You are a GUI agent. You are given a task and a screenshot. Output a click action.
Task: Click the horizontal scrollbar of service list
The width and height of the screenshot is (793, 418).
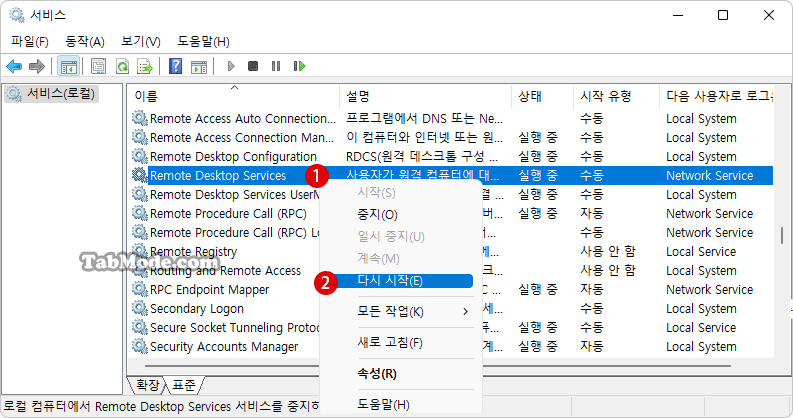pos(438,365)
